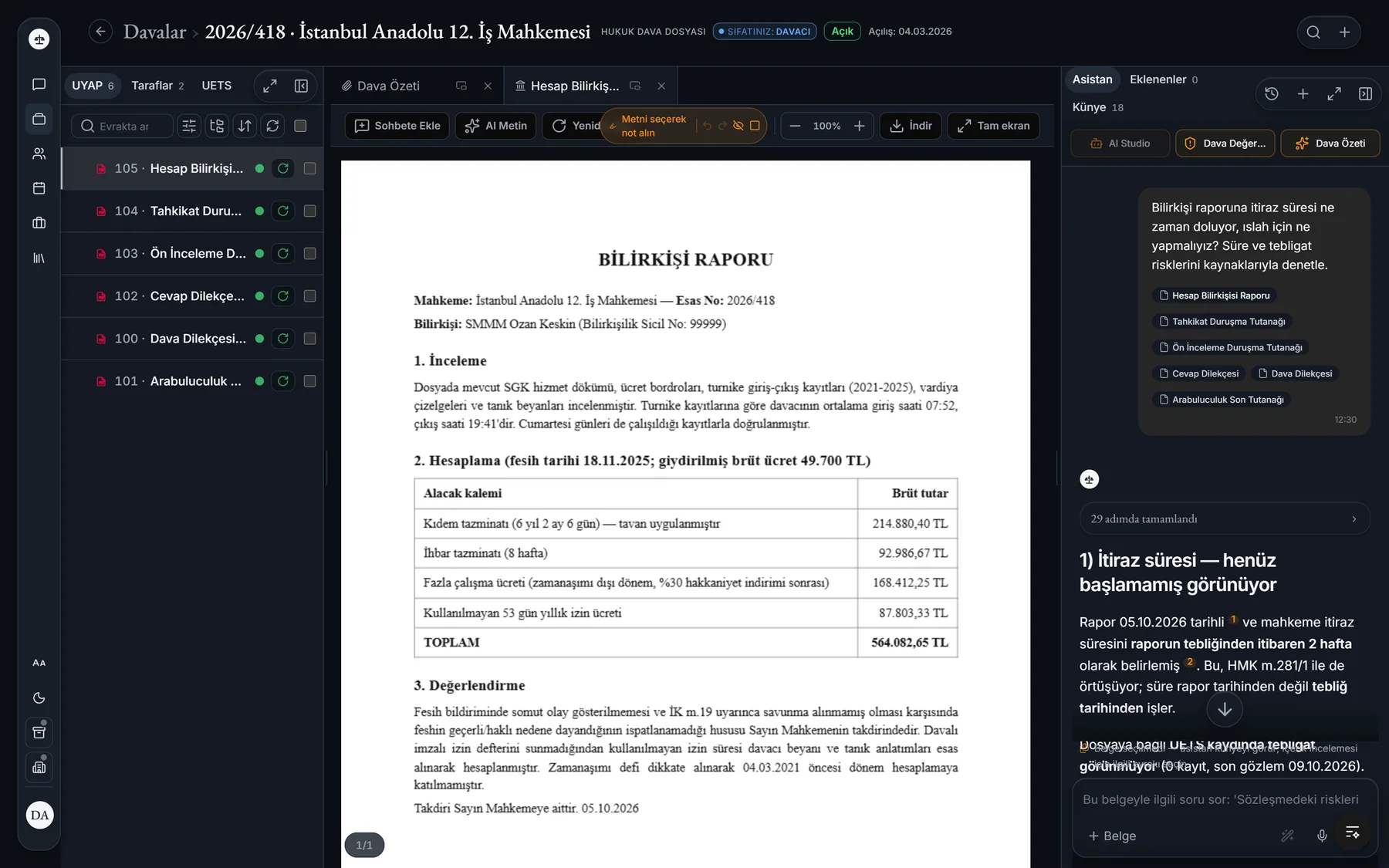Image resolution: width=1389 pixels, height=868 pixels.
Task: Click the sort order arrows icon
Action: [x=245, y=126]
